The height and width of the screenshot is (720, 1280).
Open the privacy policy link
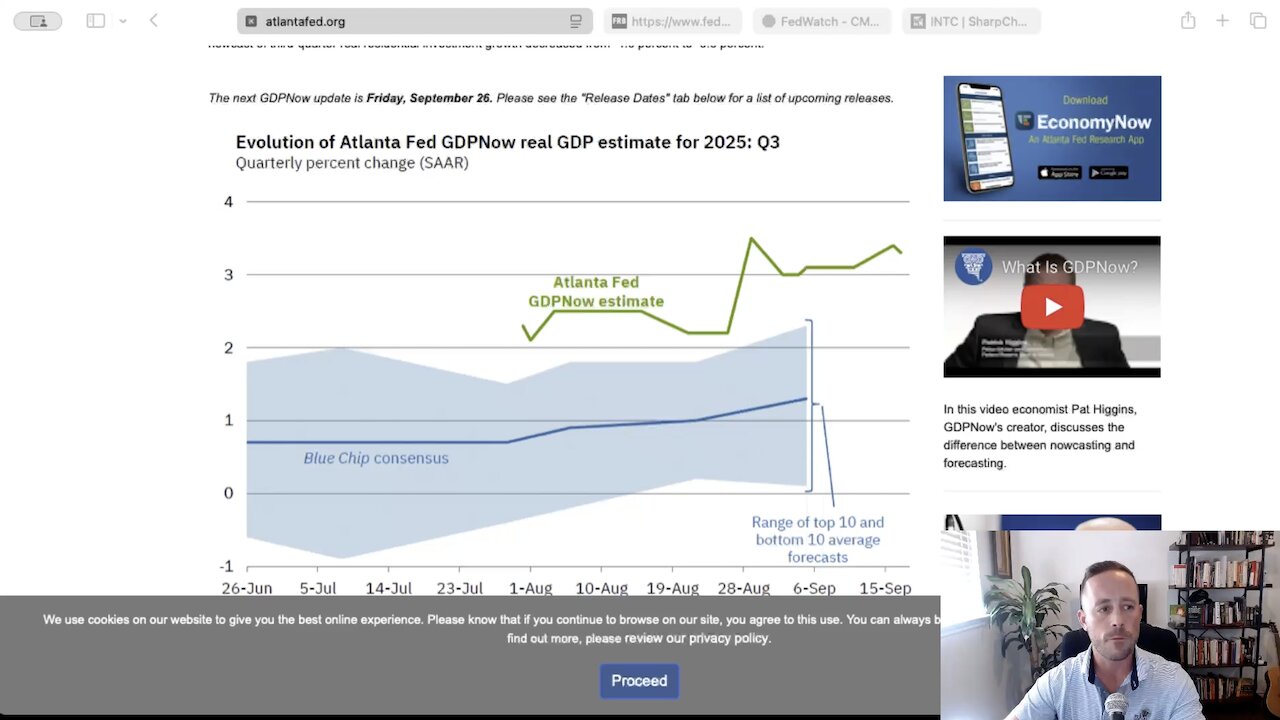tap(729, 638)
